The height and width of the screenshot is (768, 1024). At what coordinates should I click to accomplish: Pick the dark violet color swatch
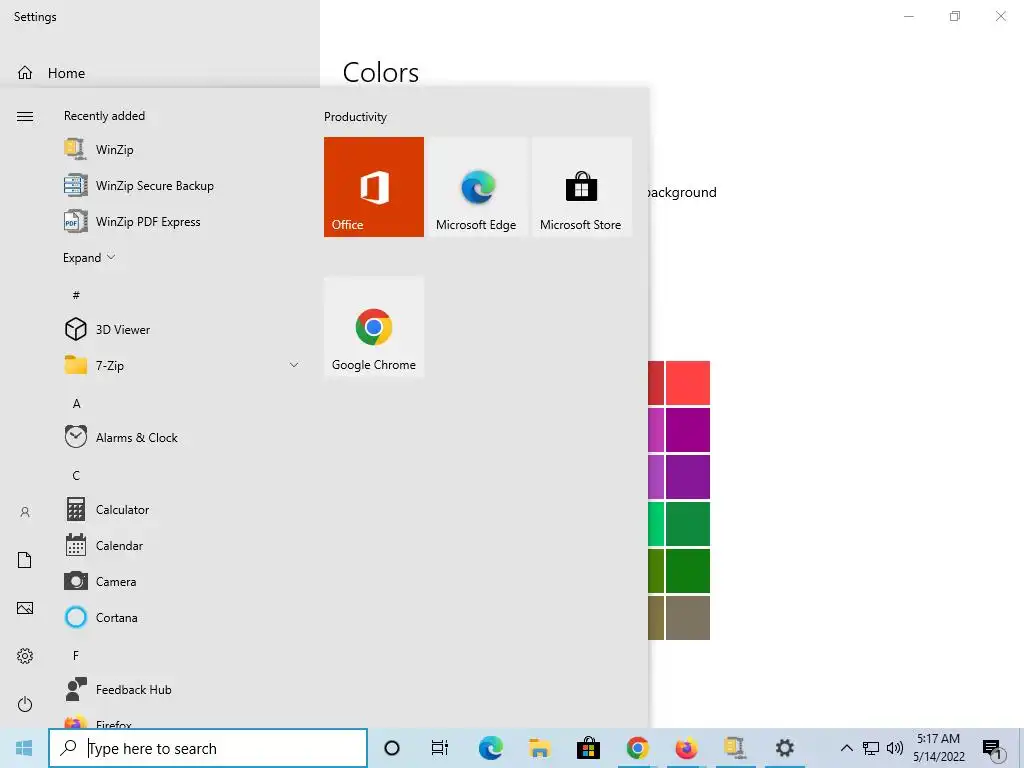click(x=688, y=477)
